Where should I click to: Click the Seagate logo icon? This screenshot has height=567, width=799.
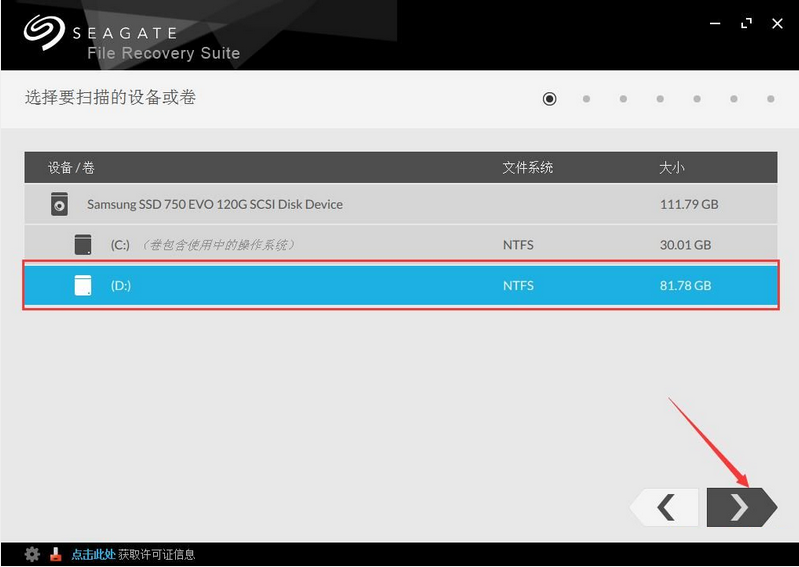[44, 32]
